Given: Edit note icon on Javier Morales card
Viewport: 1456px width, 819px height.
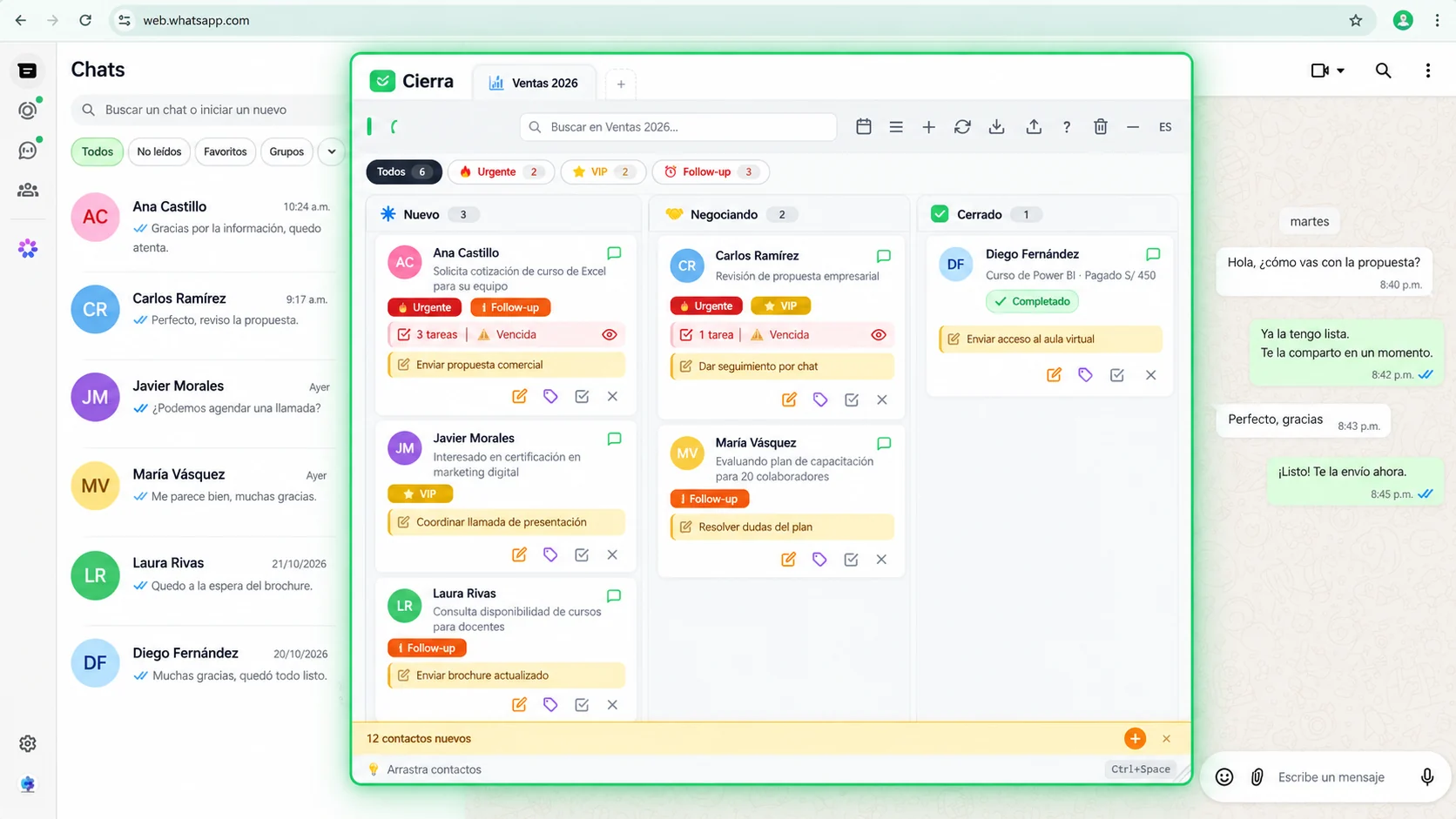Looking at the screenshot, I should click(x=519, y=554).
